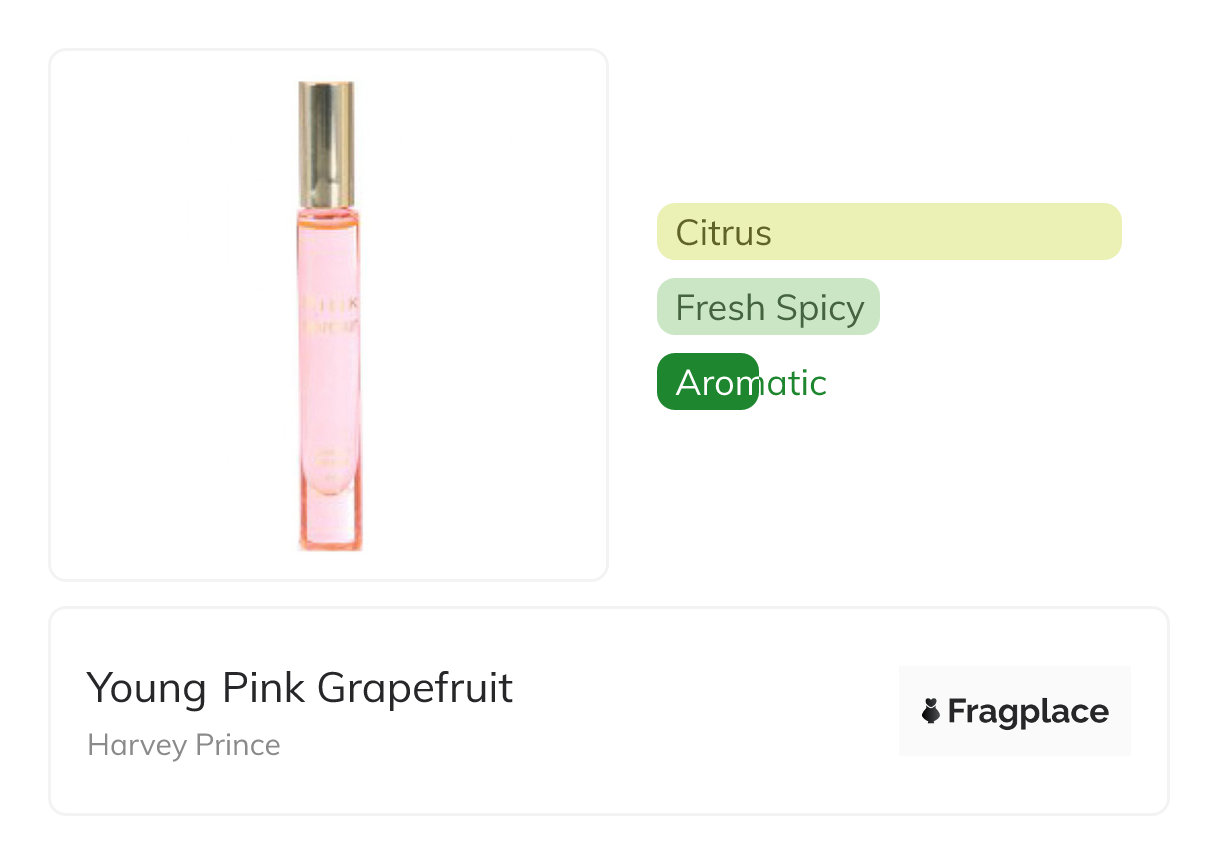Screen dimensions: 1218x864
Task: Select the dark green Aromatic accord bar
Action: tap(707, 382)
